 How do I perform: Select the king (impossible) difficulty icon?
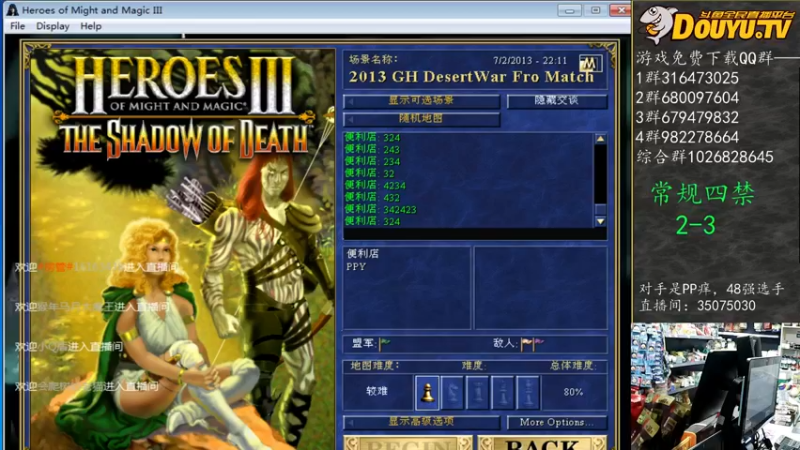(527, 392)
